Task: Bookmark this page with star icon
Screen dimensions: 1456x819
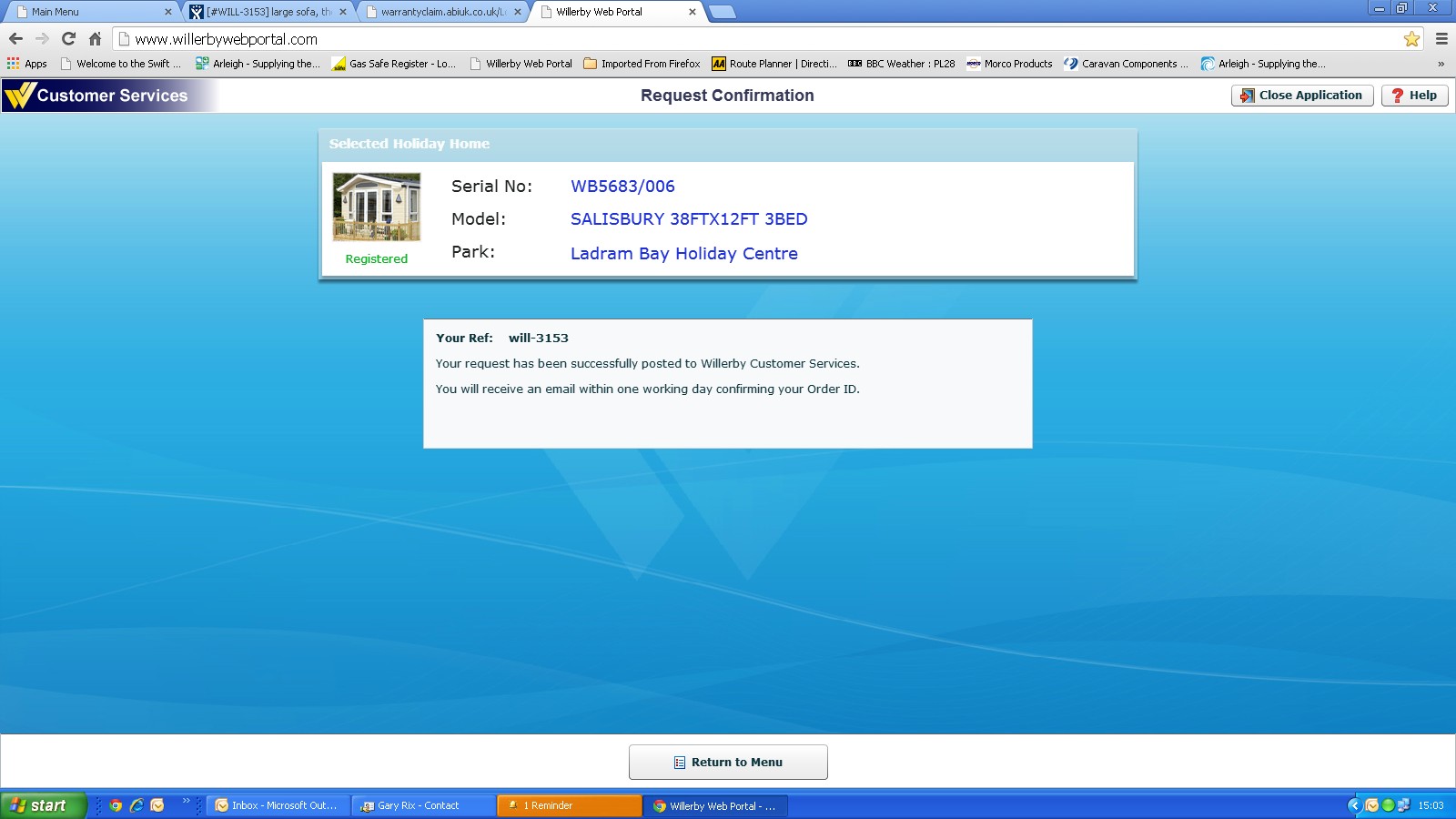Action: tap(1411, 39)
